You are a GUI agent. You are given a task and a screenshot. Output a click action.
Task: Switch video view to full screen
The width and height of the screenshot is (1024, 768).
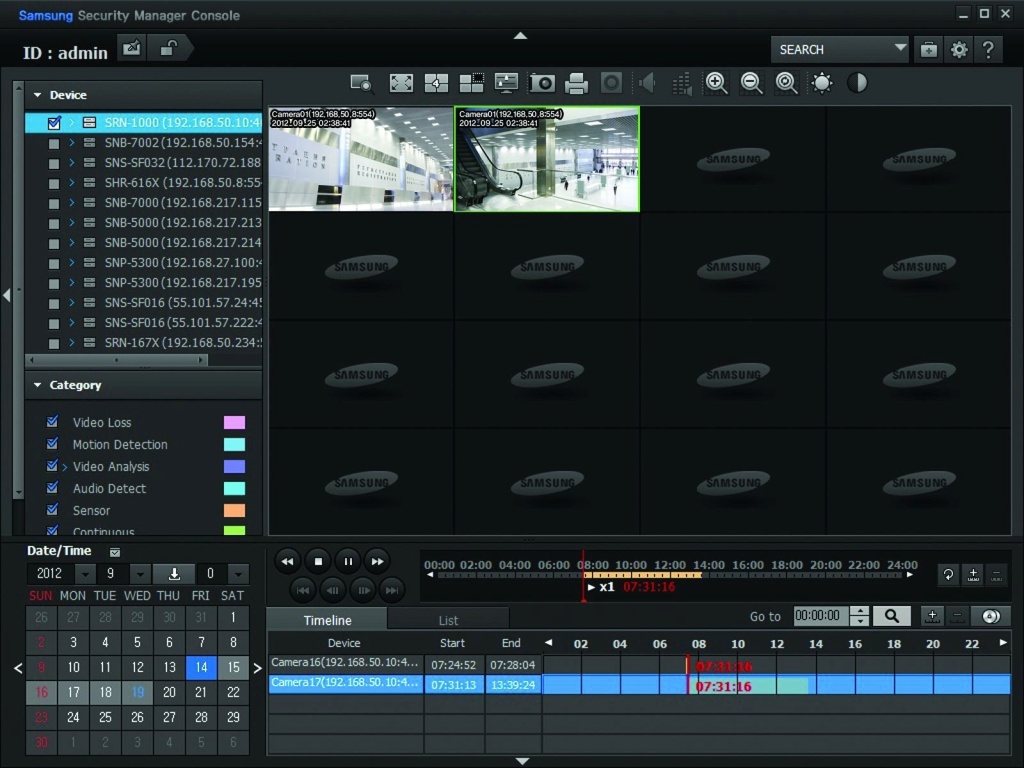(401, 84)
